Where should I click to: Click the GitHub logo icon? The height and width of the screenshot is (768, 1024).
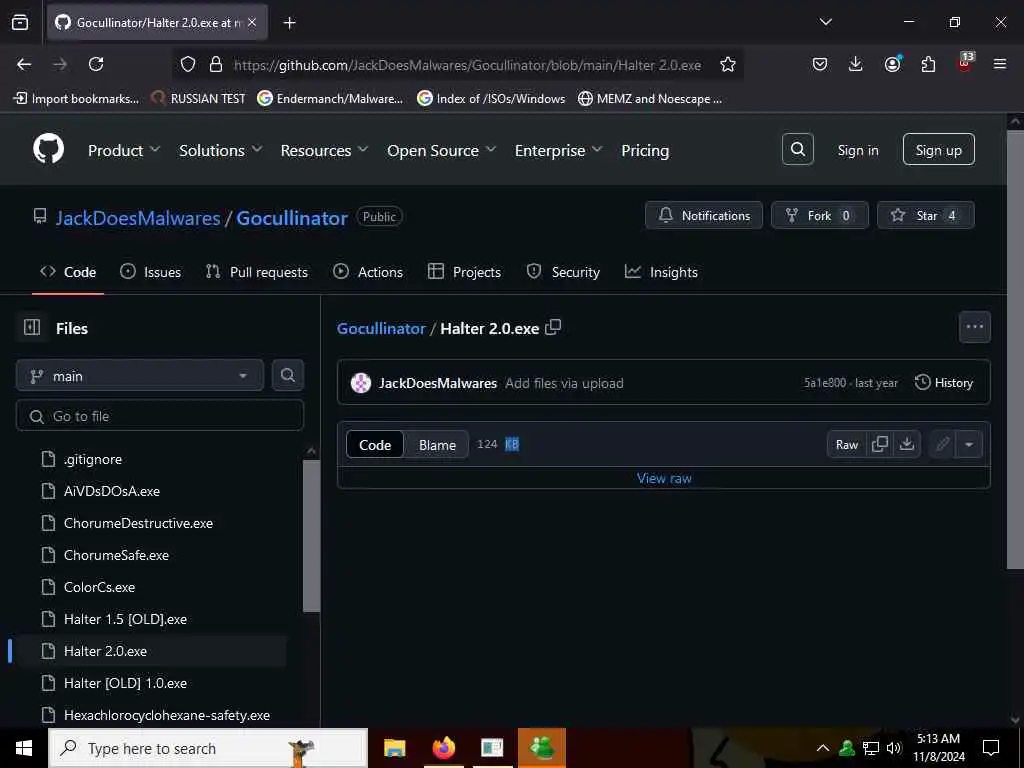(48, 150)
